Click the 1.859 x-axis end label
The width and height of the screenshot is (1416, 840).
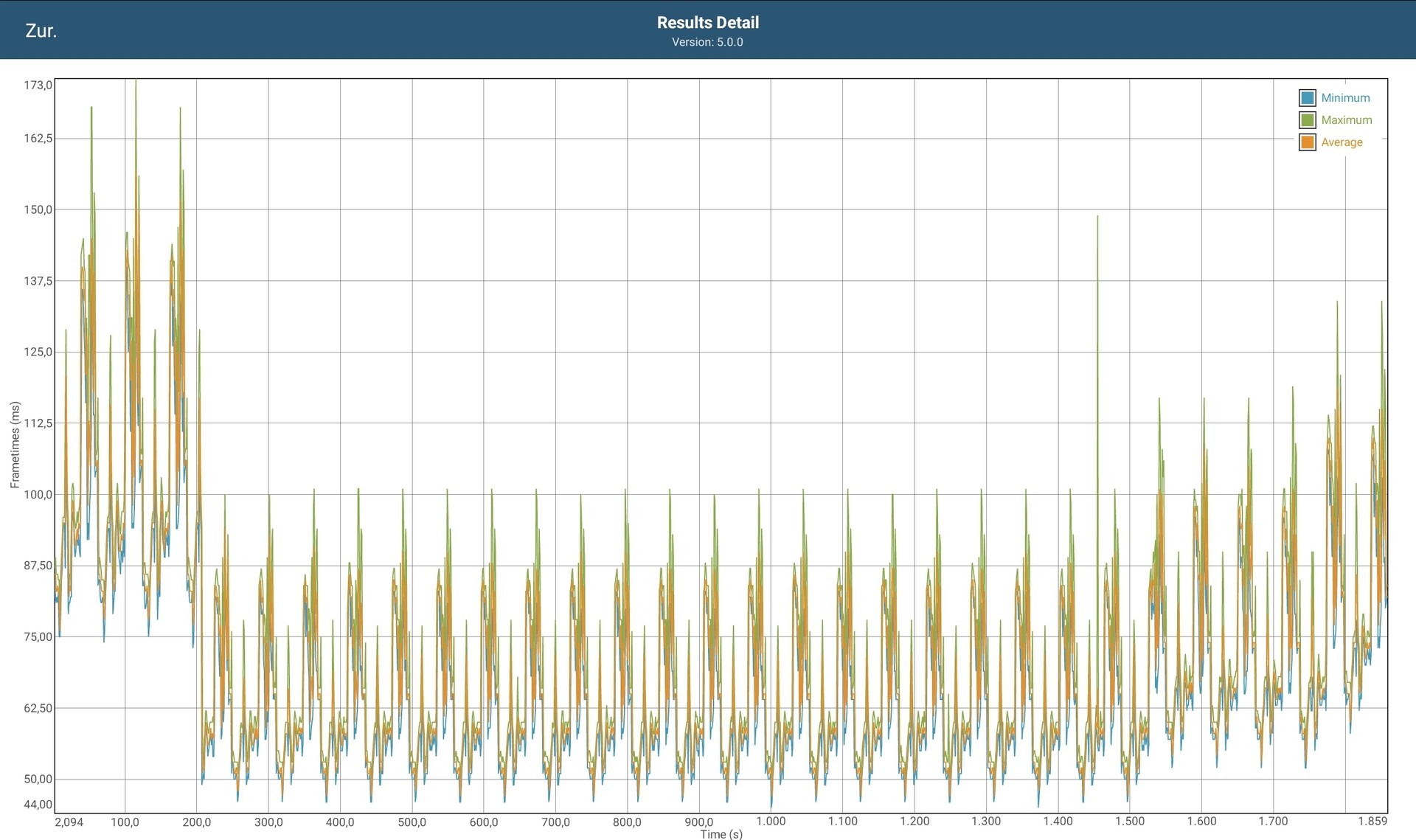tap(1372, 821)
